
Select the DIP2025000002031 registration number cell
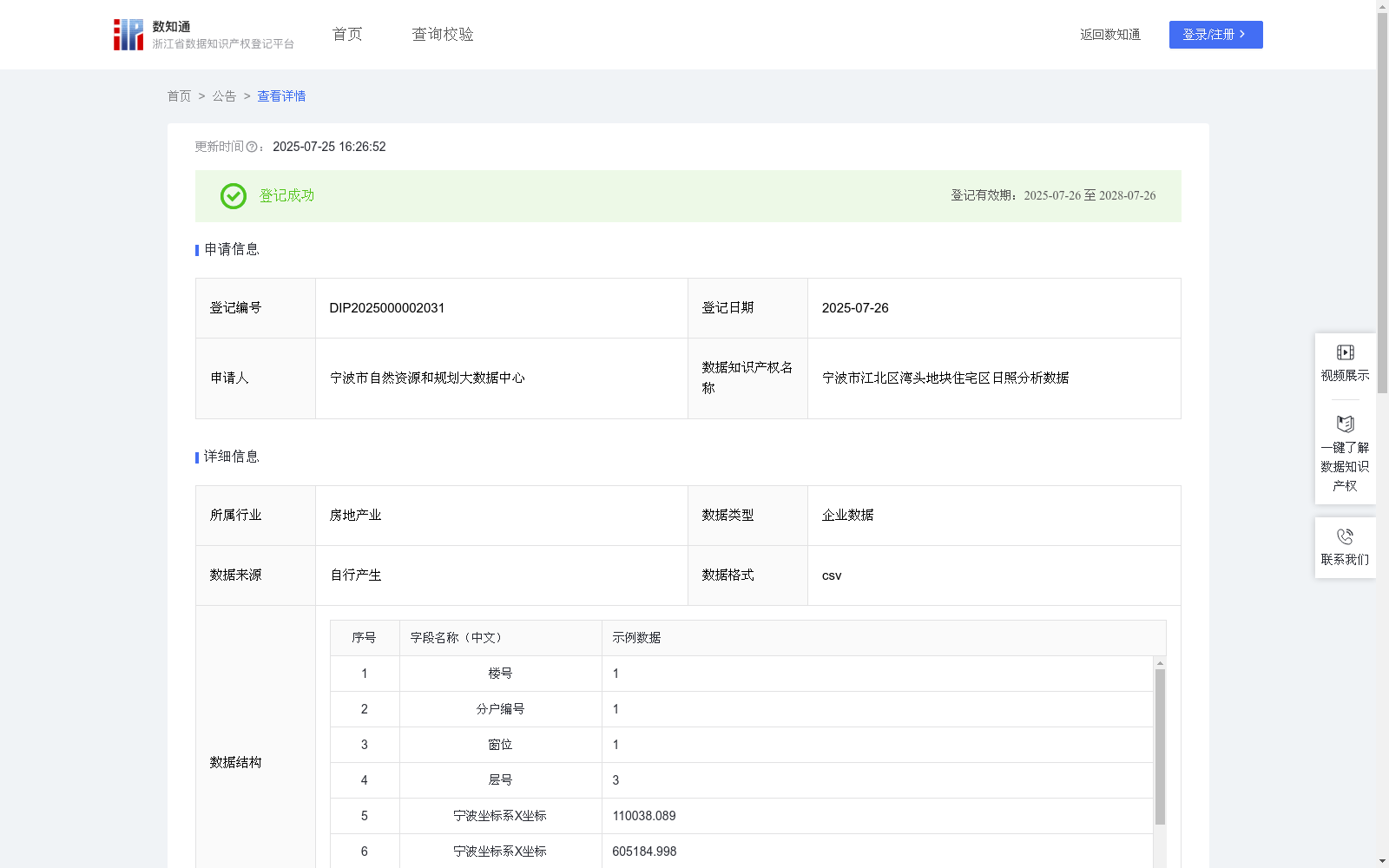(x=386, y=308)
